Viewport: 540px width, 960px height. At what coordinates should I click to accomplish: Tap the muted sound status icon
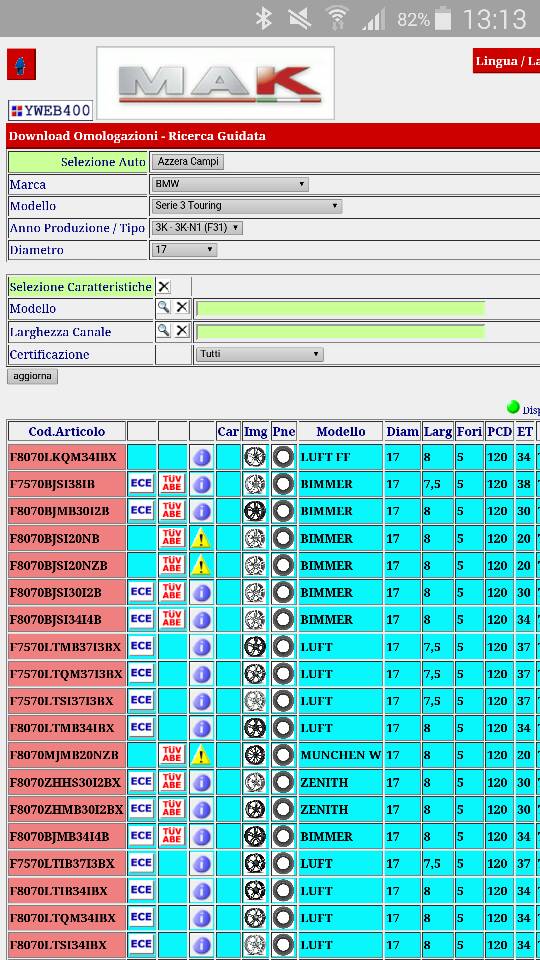click(299, 19)
